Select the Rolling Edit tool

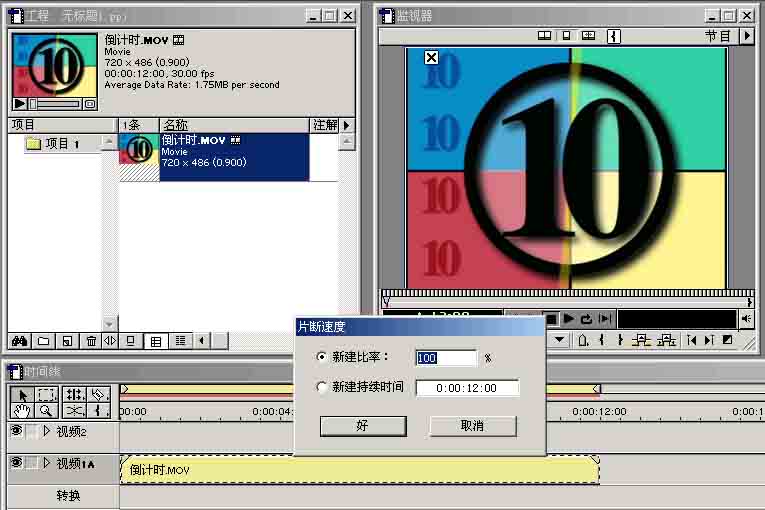(74, 394)
